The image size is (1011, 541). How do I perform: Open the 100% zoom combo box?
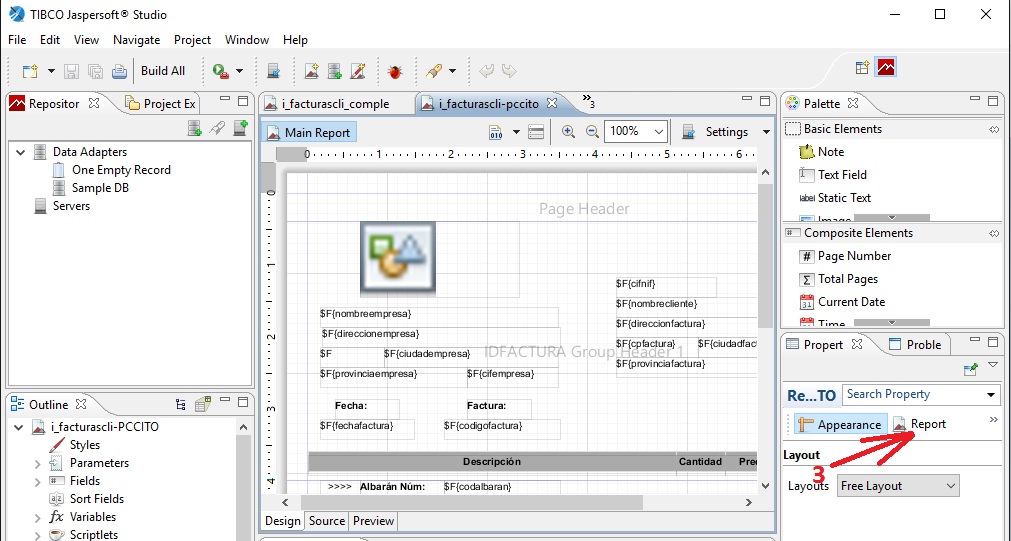click(x=635, y=132)
